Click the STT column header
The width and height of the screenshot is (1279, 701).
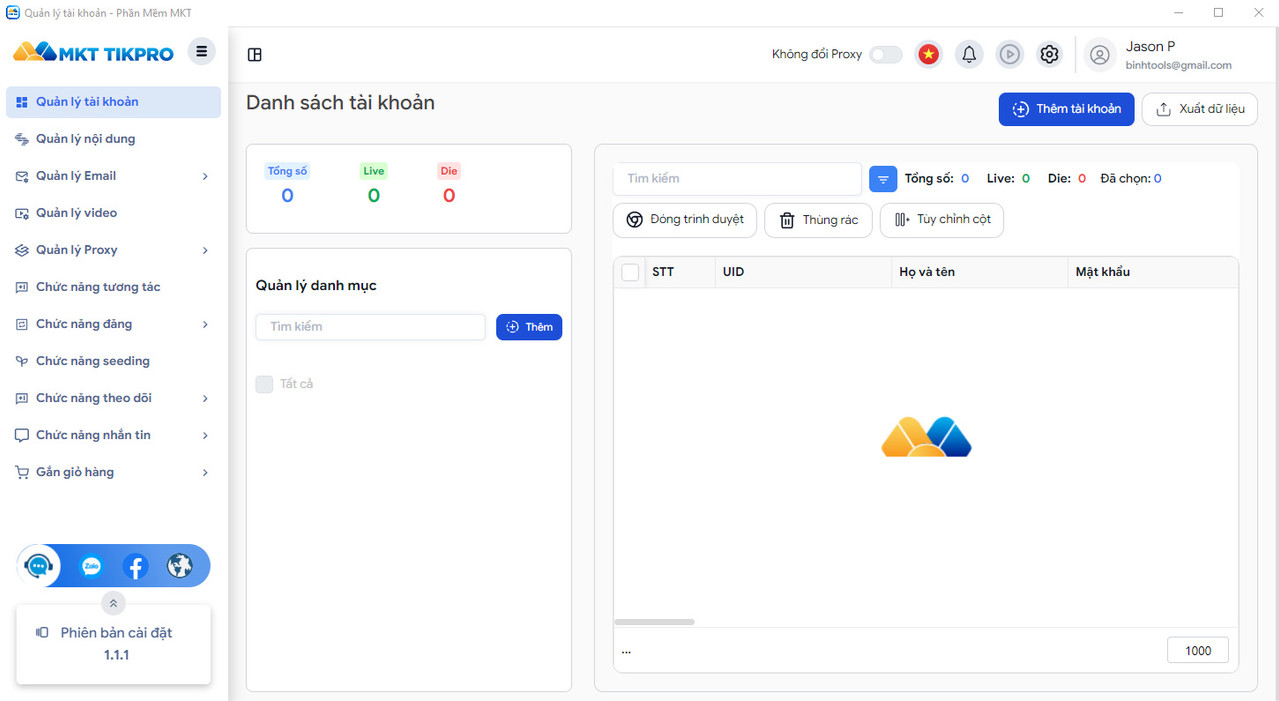click(x=680, y=272)
